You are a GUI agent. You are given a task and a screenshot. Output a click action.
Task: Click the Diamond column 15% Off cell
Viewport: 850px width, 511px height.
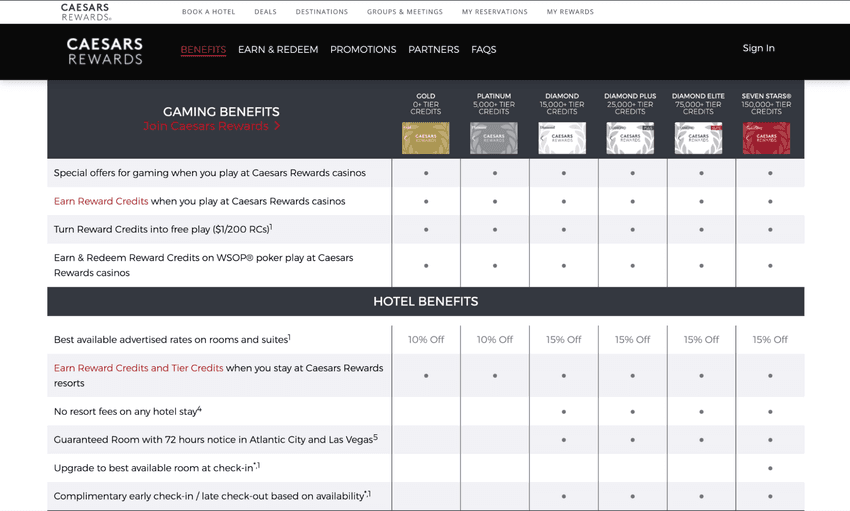coord(564,340)
